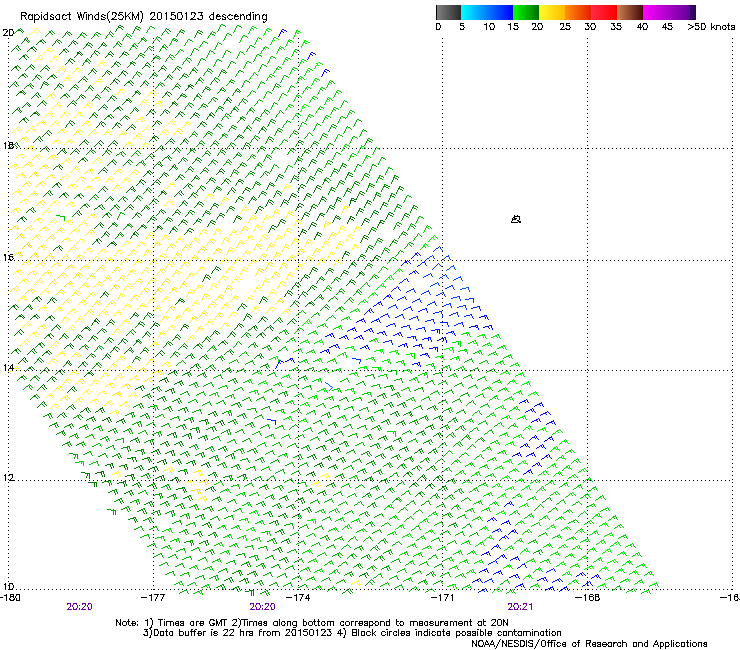Pick the yellow 20-25 knots legend color

tap(552, 12)
